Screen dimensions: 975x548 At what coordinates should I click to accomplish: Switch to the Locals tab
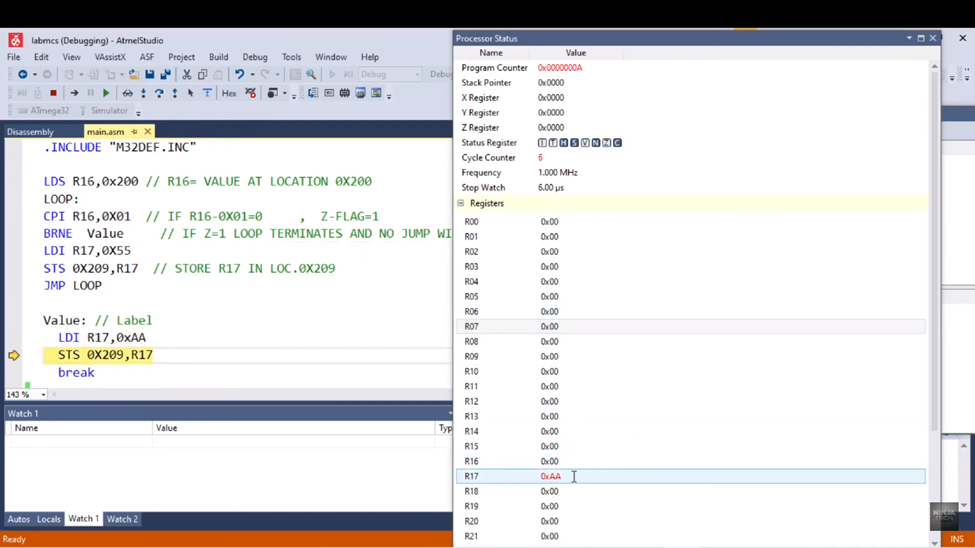[49, 519]
